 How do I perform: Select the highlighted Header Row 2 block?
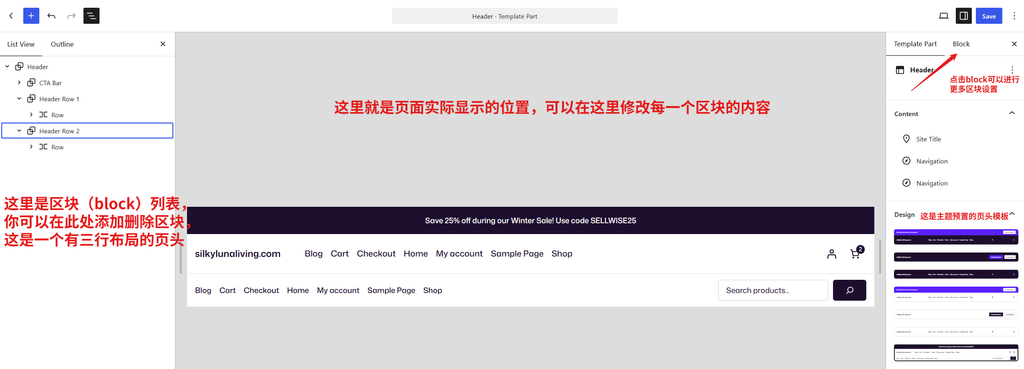point(88,131)
